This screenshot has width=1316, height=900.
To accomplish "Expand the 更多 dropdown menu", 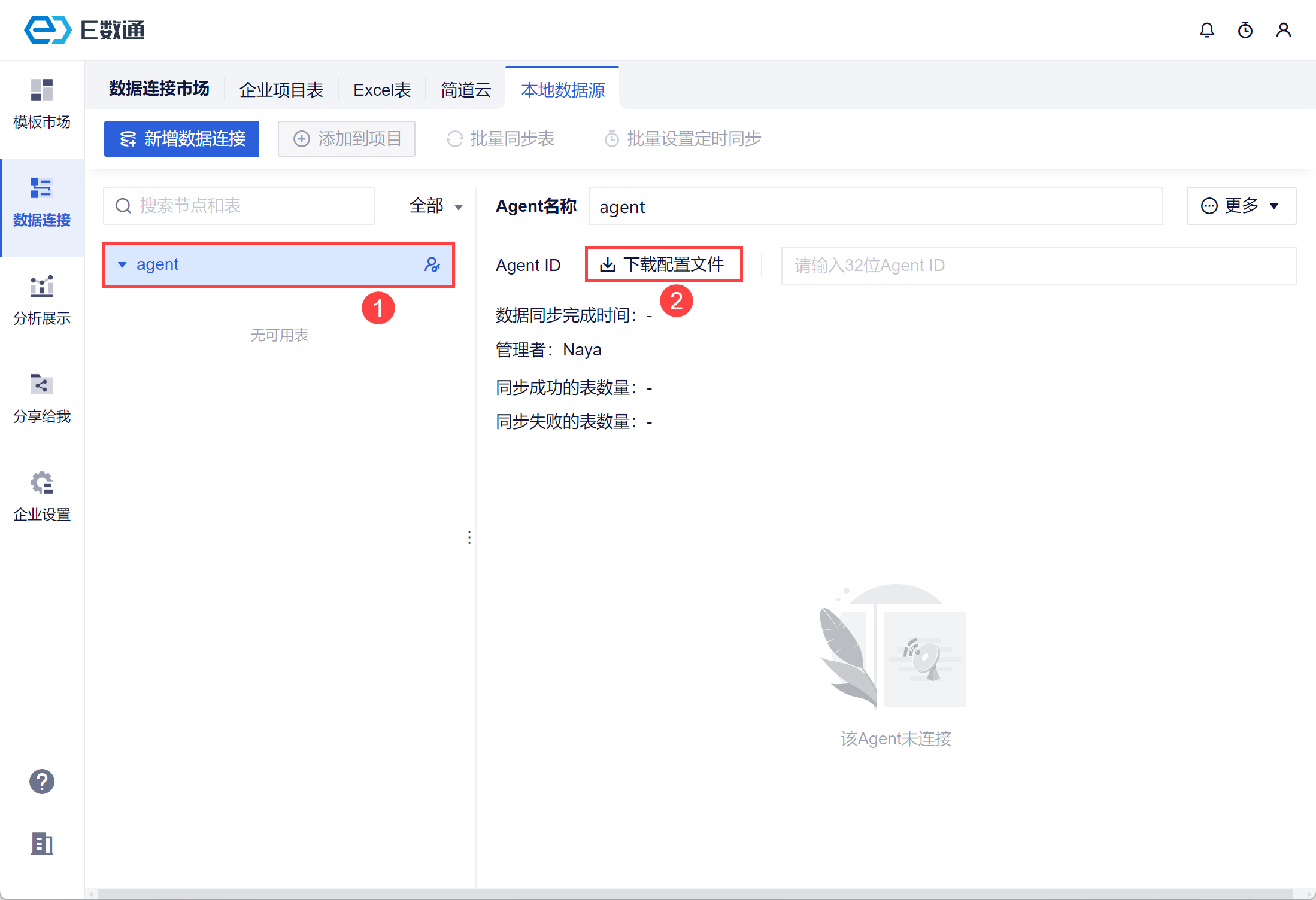I will 1241,206.
